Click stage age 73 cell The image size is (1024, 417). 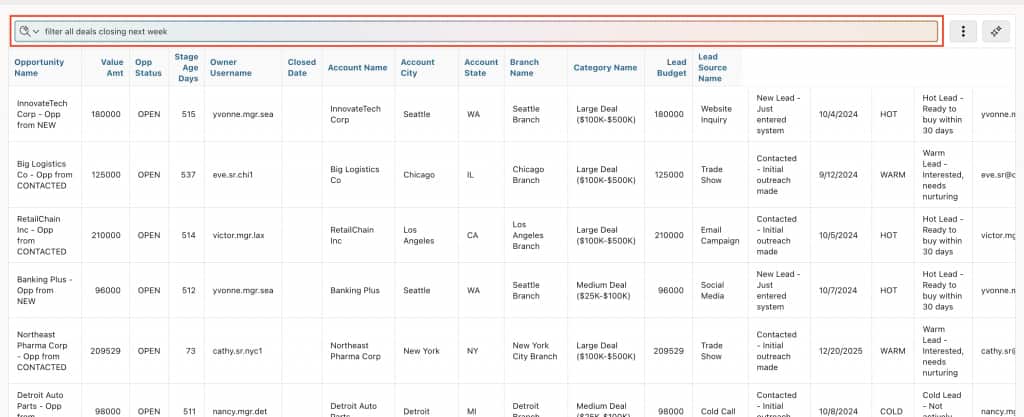pos(190,351)
